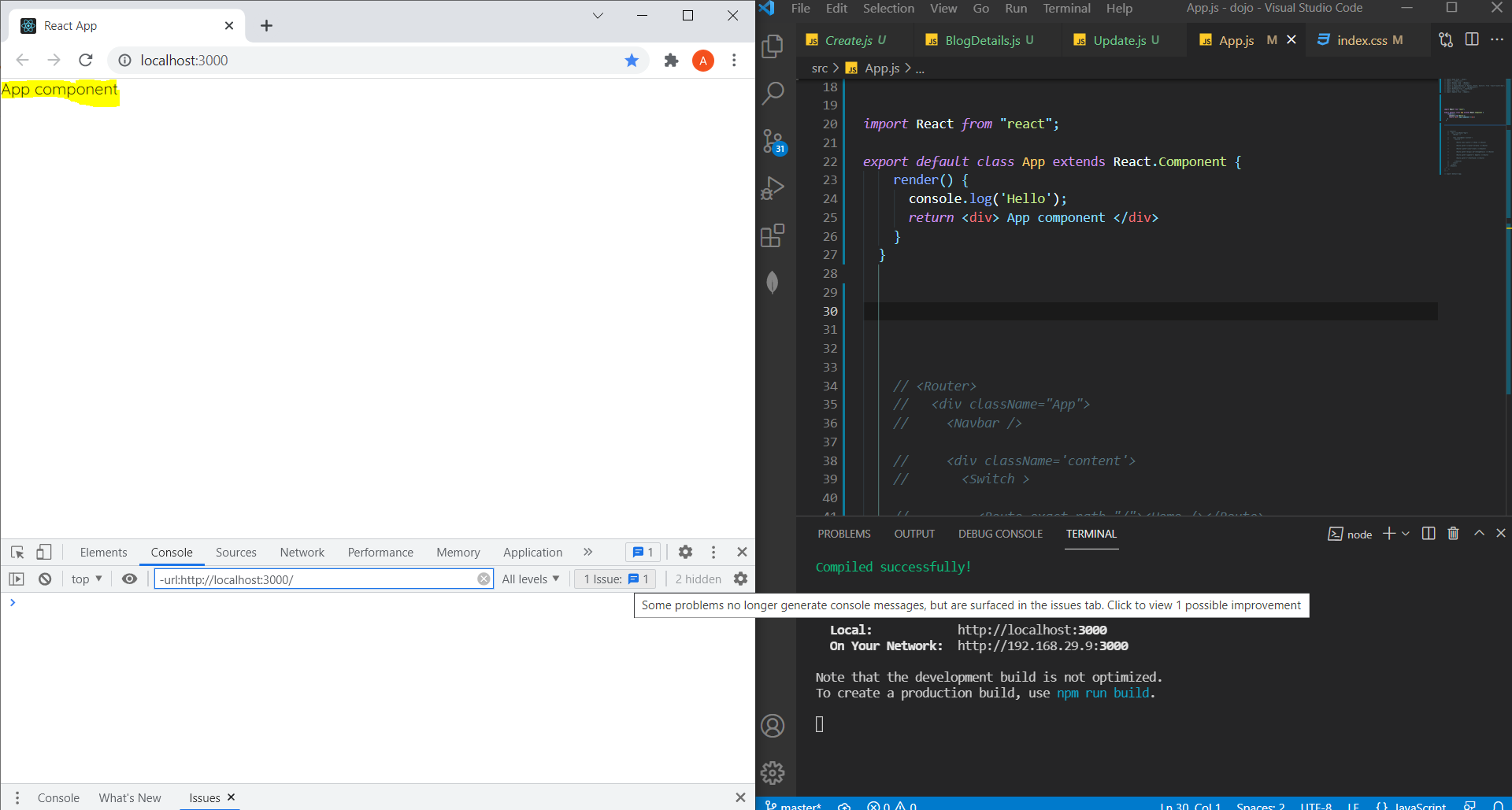1512x810 pixels.
Task: Open 'All levels' log level dropdown
Action: pos(531,579)
